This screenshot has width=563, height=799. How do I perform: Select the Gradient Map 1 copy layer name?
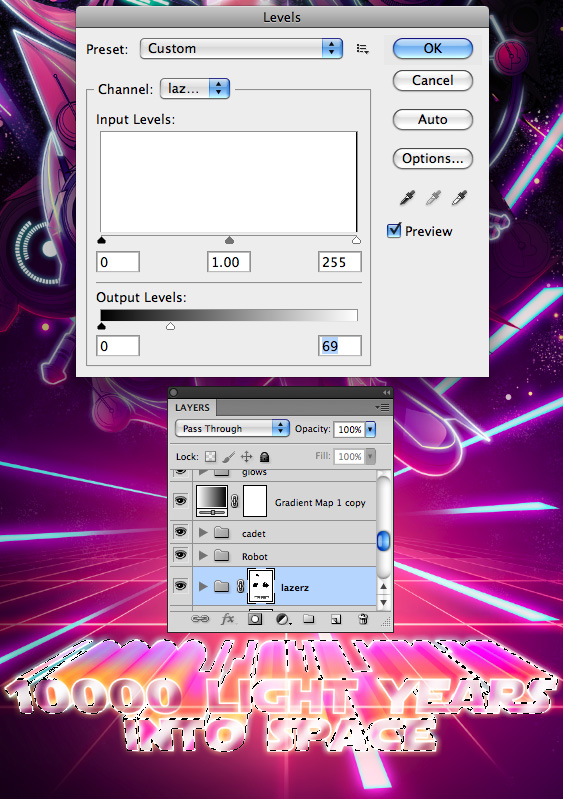tap(320, 502)
